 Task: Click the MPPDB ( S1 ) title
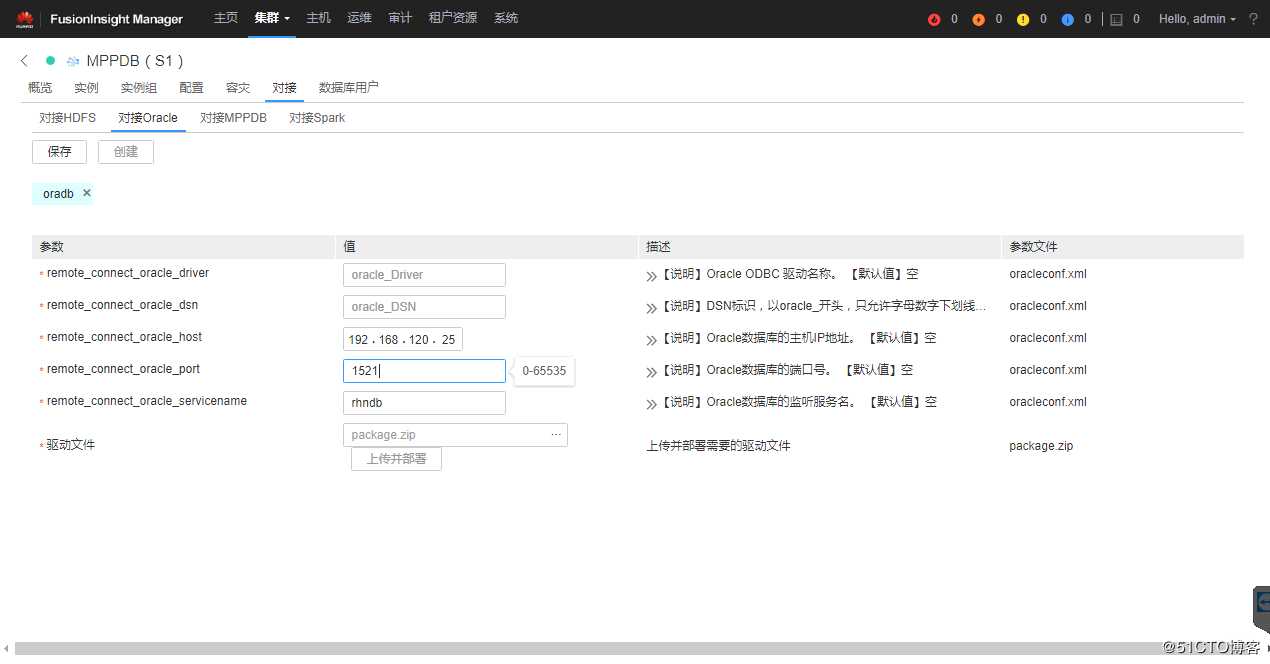(135, 61)
